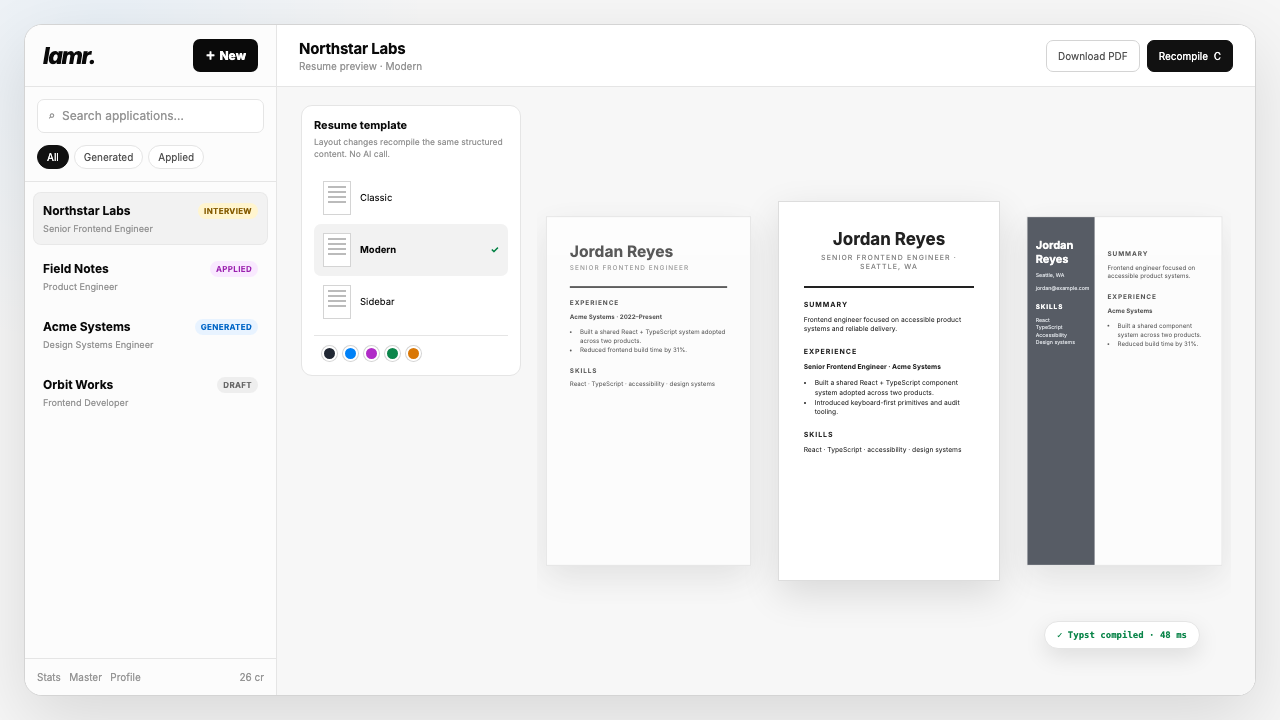Screen dimensions: 1280x720
Task: Choose the green accent color
Action: [x=392, y=353]
